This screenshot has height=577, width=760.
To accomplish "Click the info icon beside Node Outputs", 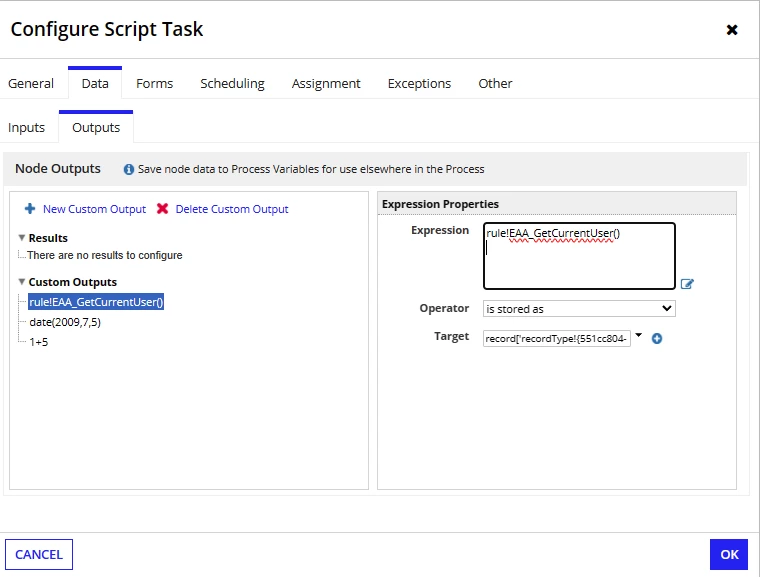I will click(128, 169).
